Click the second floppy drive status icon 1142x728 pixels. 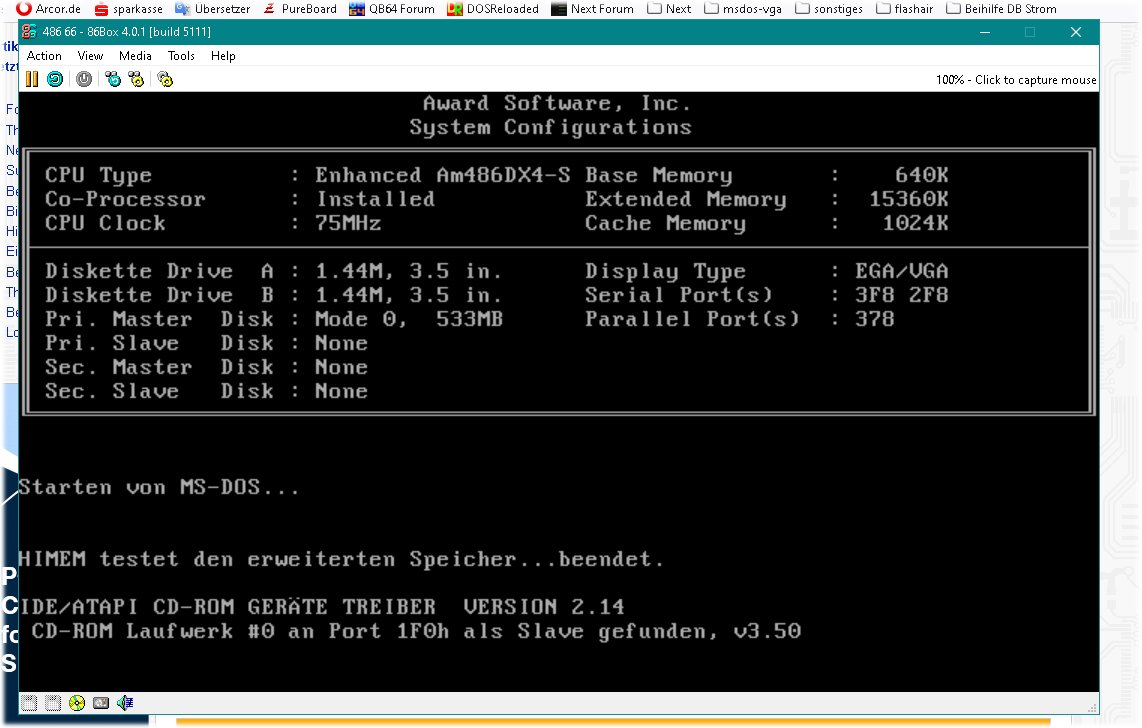(x=53, y=703)
